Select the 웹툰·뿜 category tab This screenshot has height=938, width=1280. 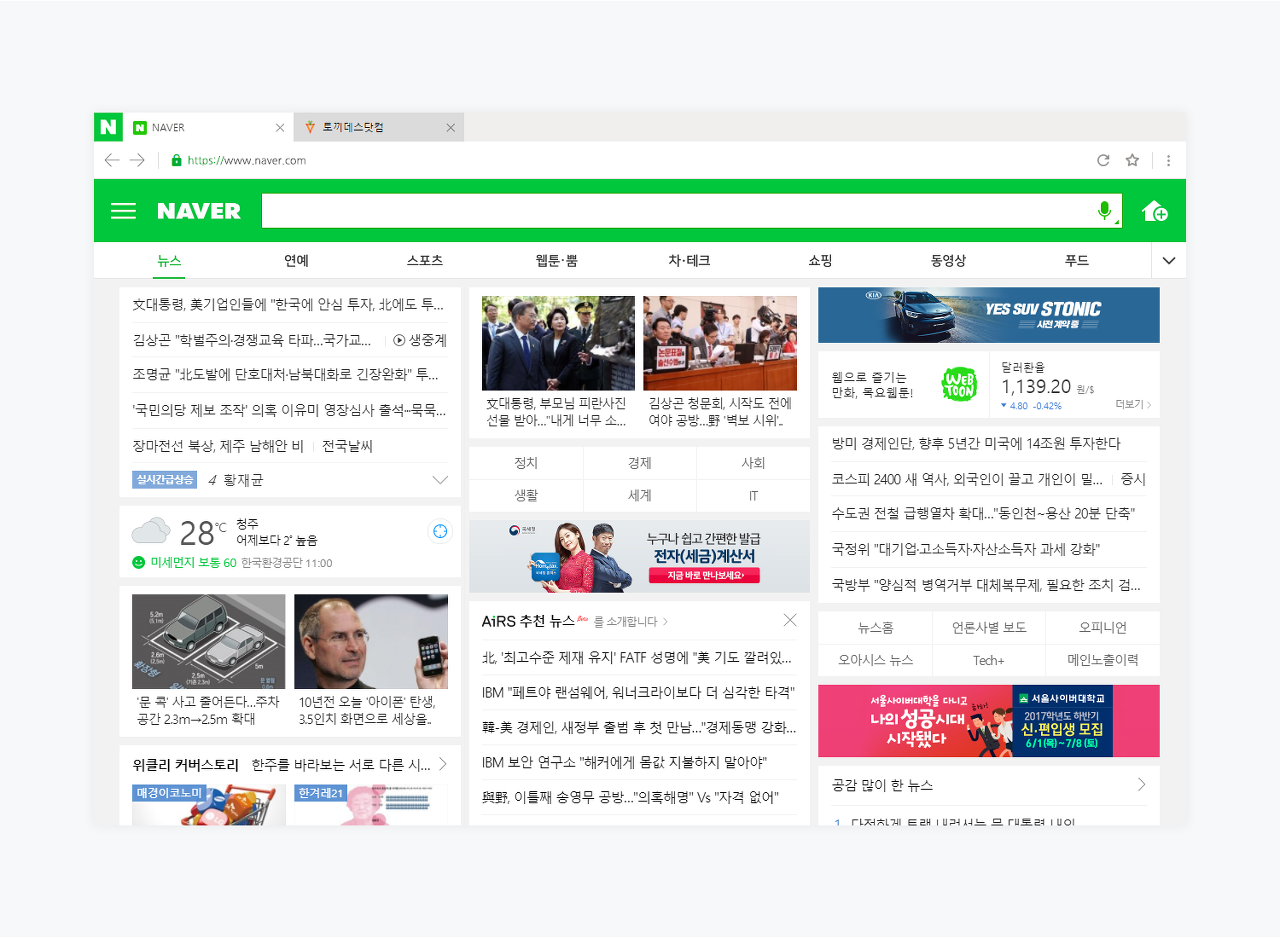[x=556, y=261]
